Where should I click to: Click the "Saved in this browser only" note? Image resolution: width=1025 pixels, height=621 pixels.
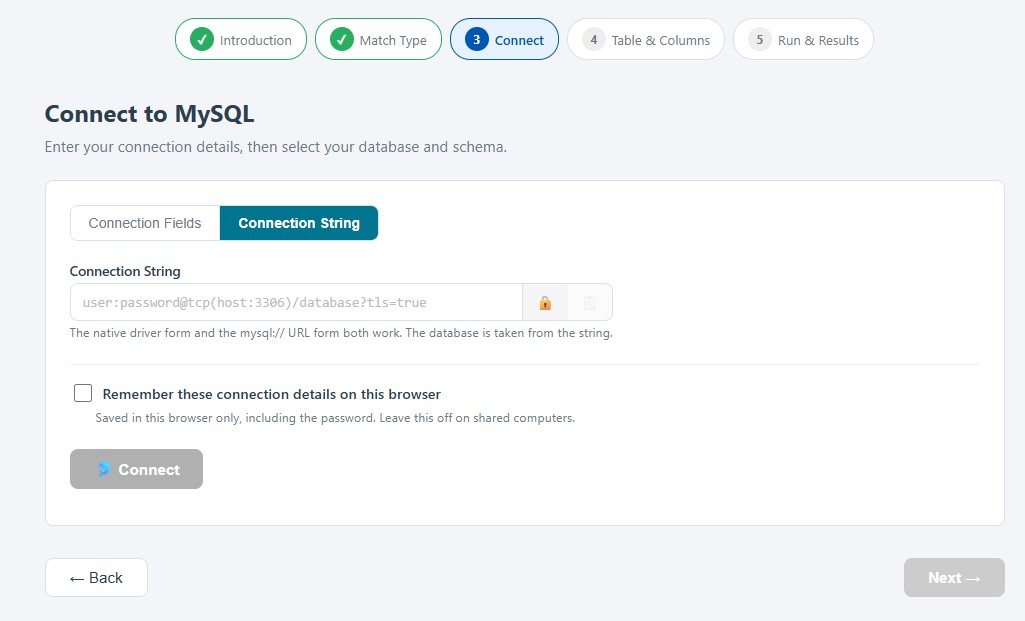[335, 418]
